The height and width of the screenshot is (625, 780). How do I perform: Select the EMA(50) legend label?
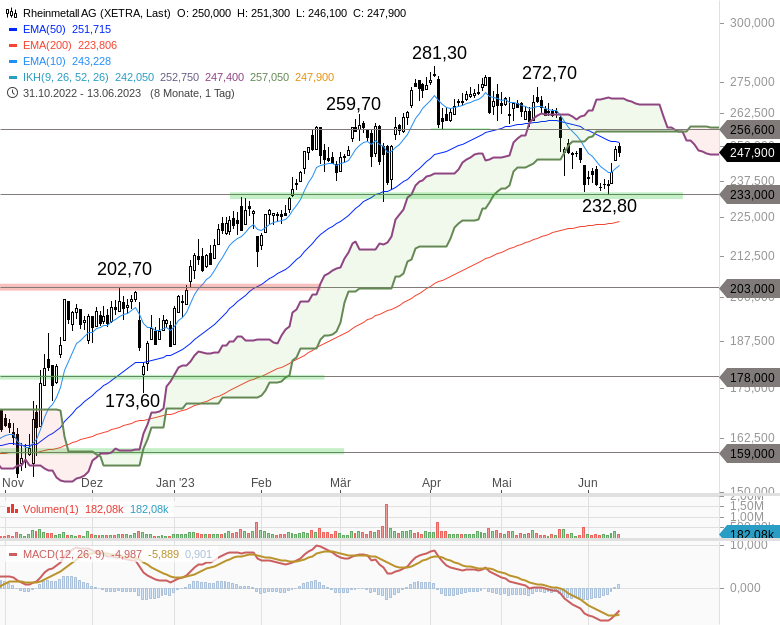click(x=44, y=29)
